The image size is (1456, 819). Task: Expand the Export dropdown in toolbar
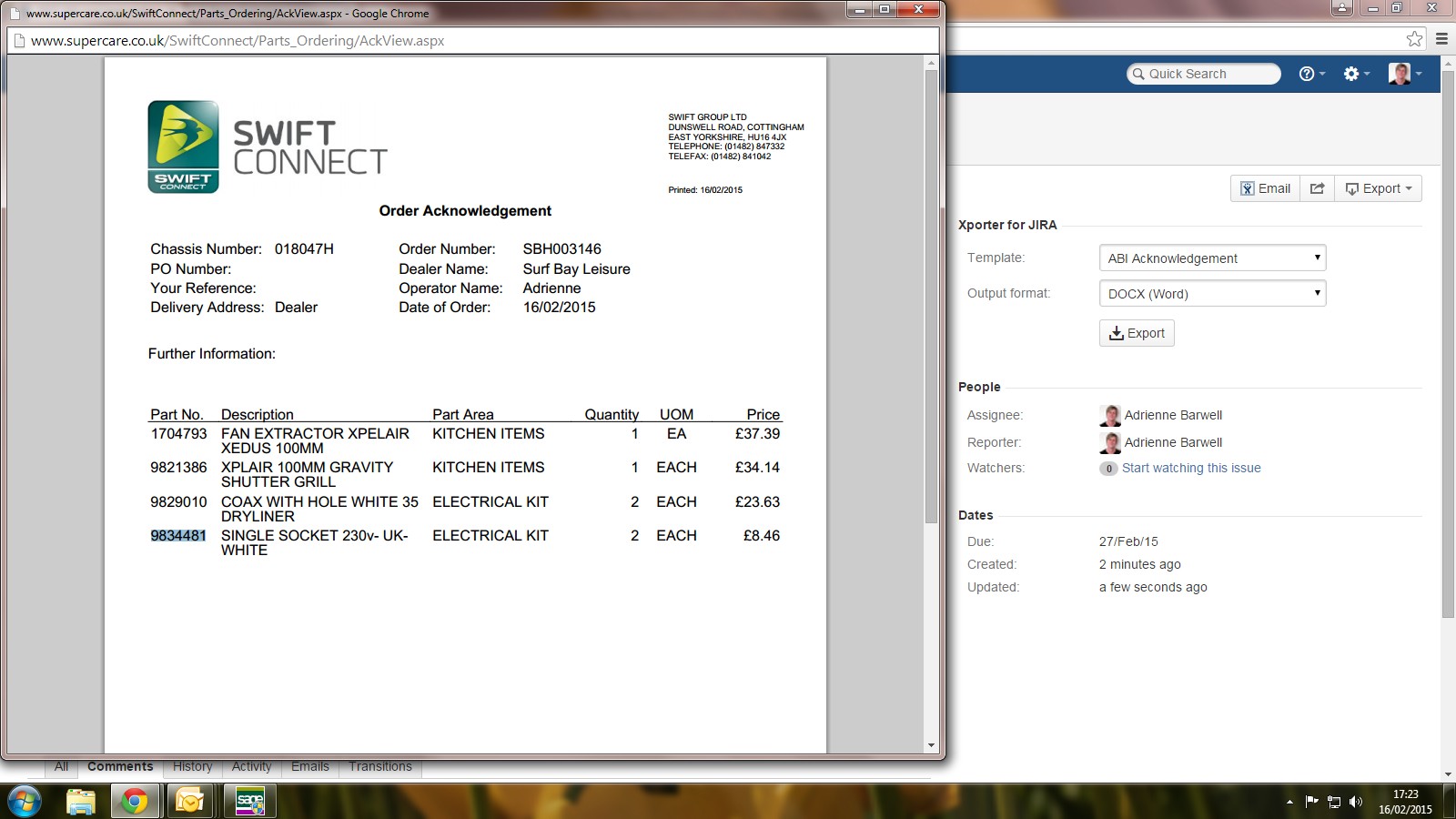(1378, 188)
